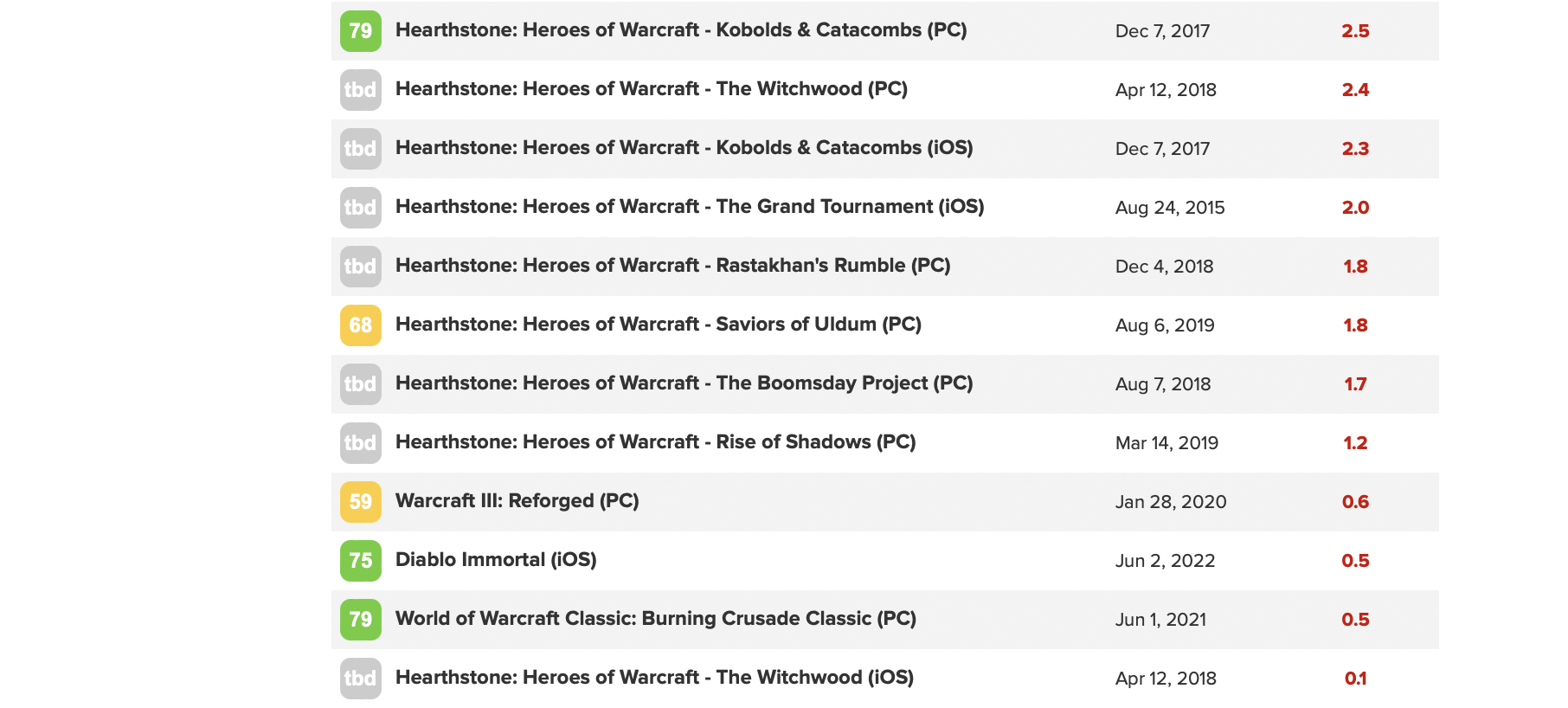Click the 2.5 user score for Kobolds & Catacombs (PC)
Viewport: 1568px width, 708px height.
point(1355,31)
